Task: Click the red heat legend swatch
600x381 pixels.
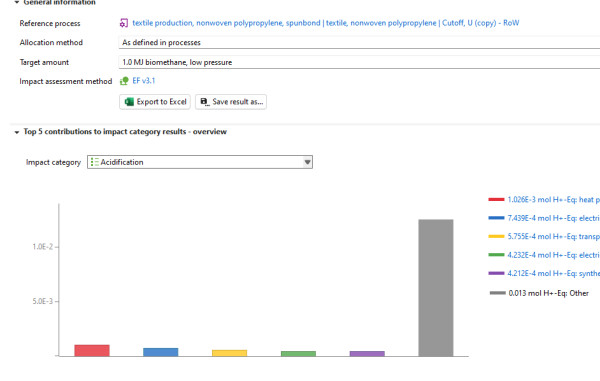Action: [496, 199]
